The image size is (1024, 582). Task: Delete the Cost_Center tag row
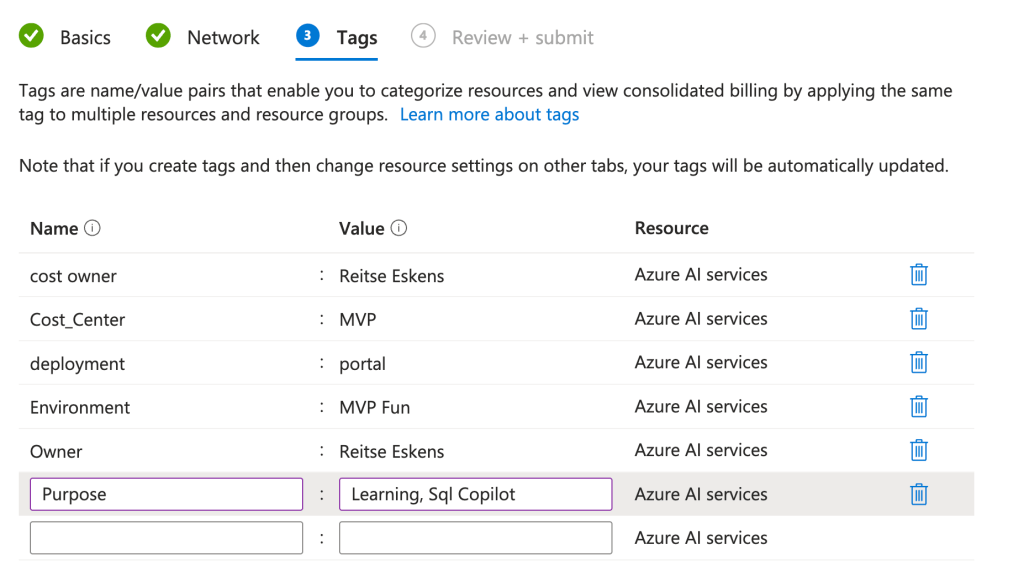click(x=918, y=319)
